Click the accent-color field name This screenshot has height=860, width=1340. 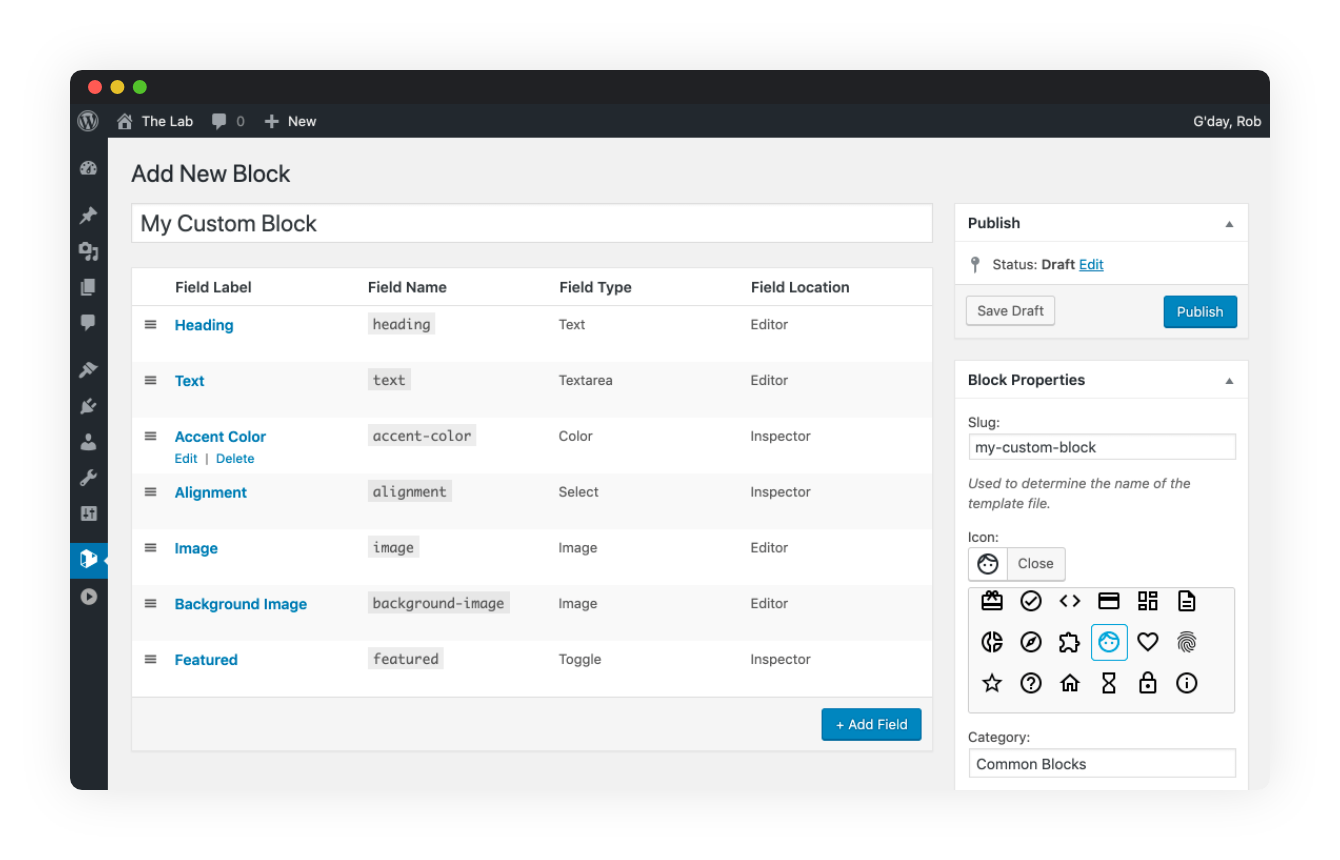[x=422, y=436]
